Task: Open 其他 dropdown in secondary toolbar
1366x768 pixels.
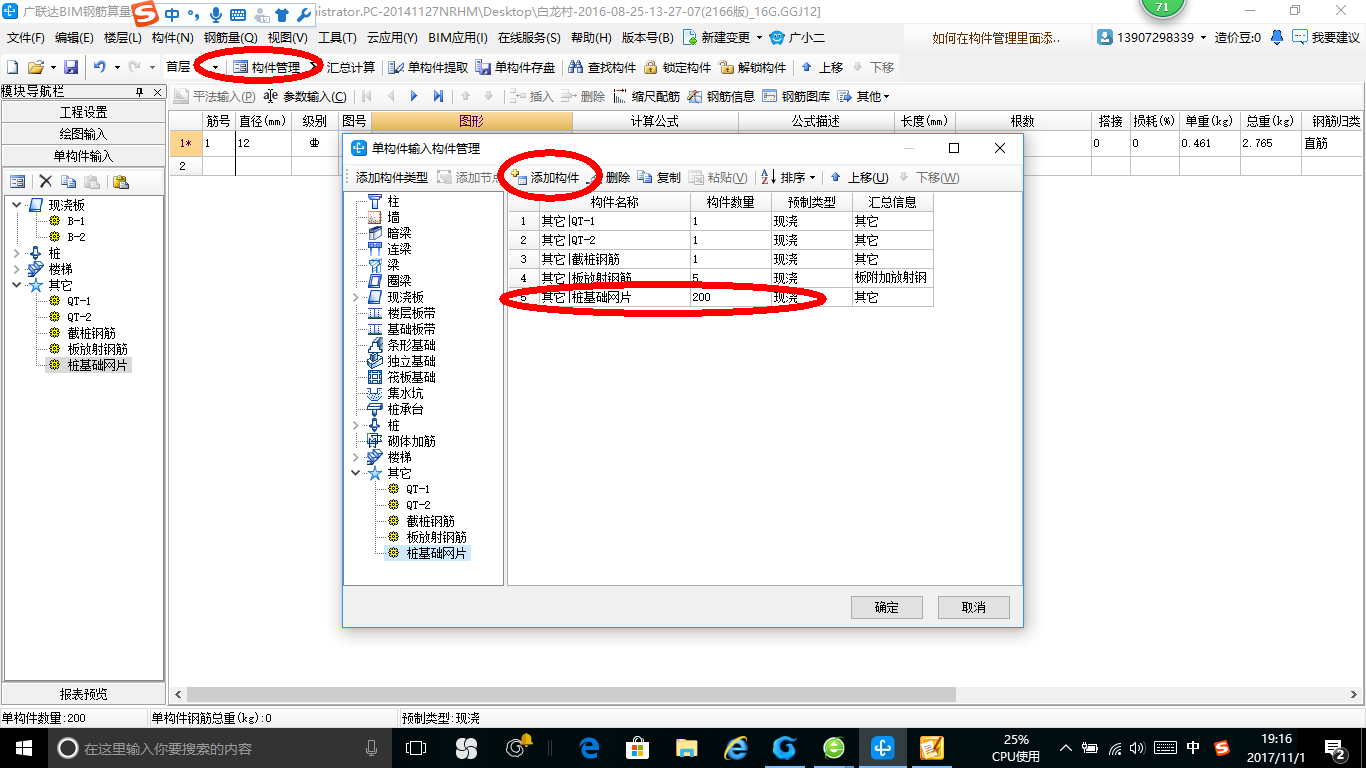Action: [x=863, y=96]
